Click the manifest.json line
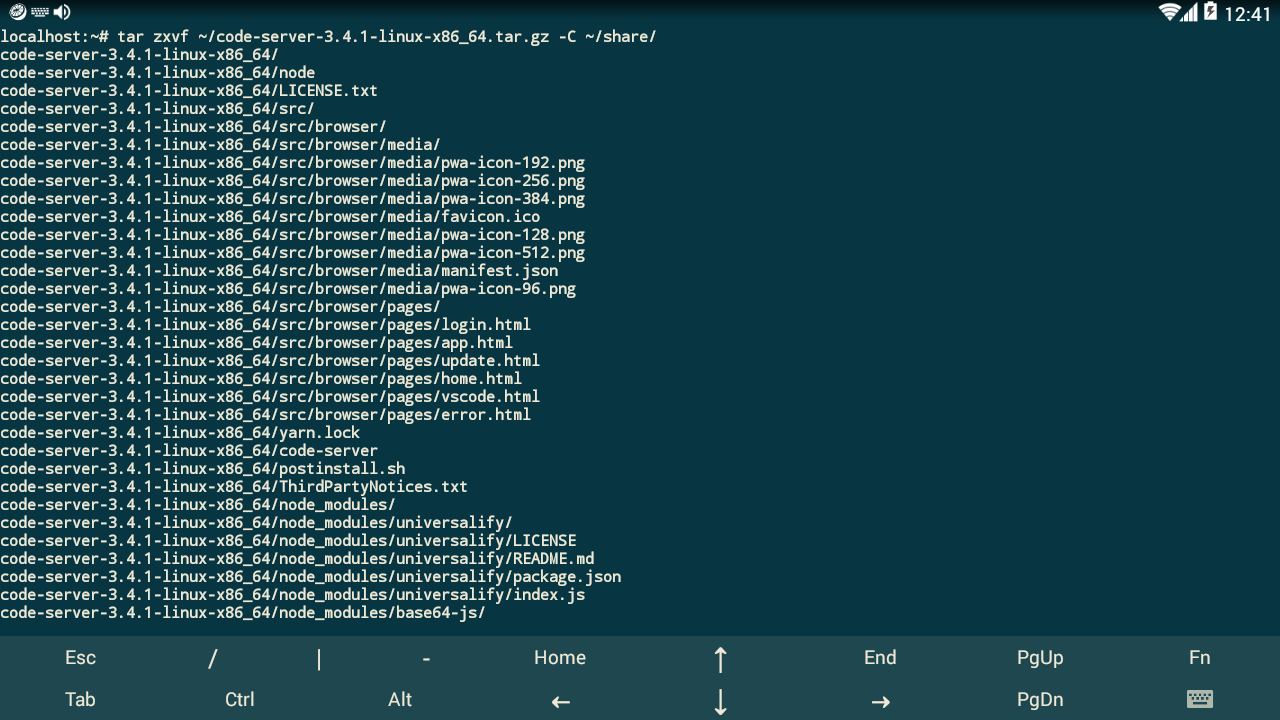The image size is (1280, 720). (x=279, y=270)
